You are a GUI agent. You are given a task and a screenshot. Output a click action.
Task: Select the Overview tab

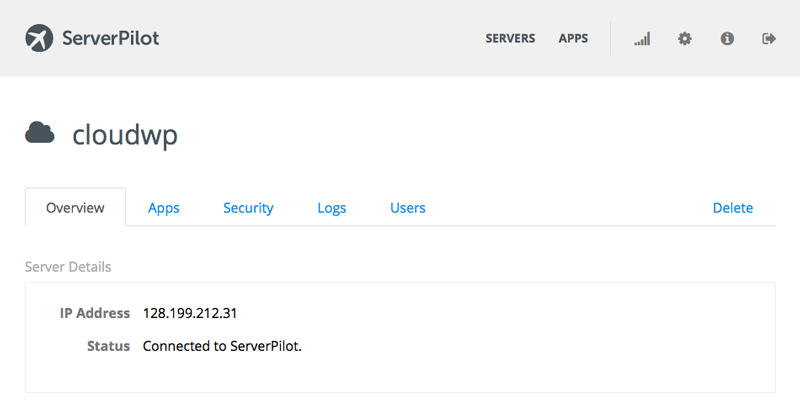click(75, 207)
